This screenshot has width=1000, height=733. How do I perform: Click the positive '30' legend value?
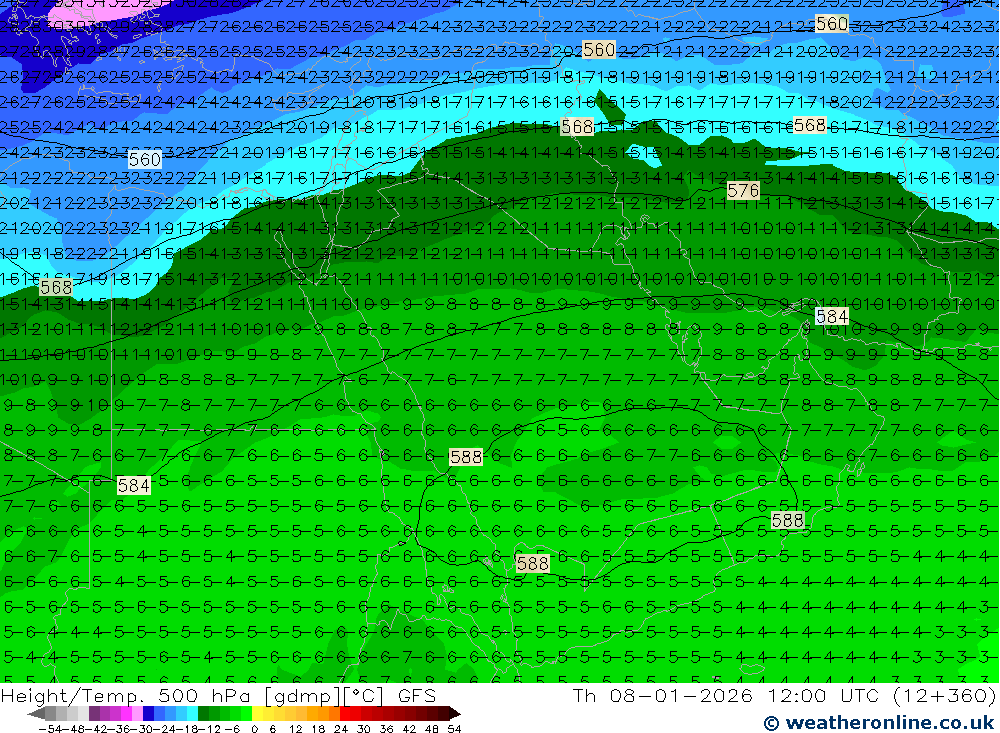364,729
